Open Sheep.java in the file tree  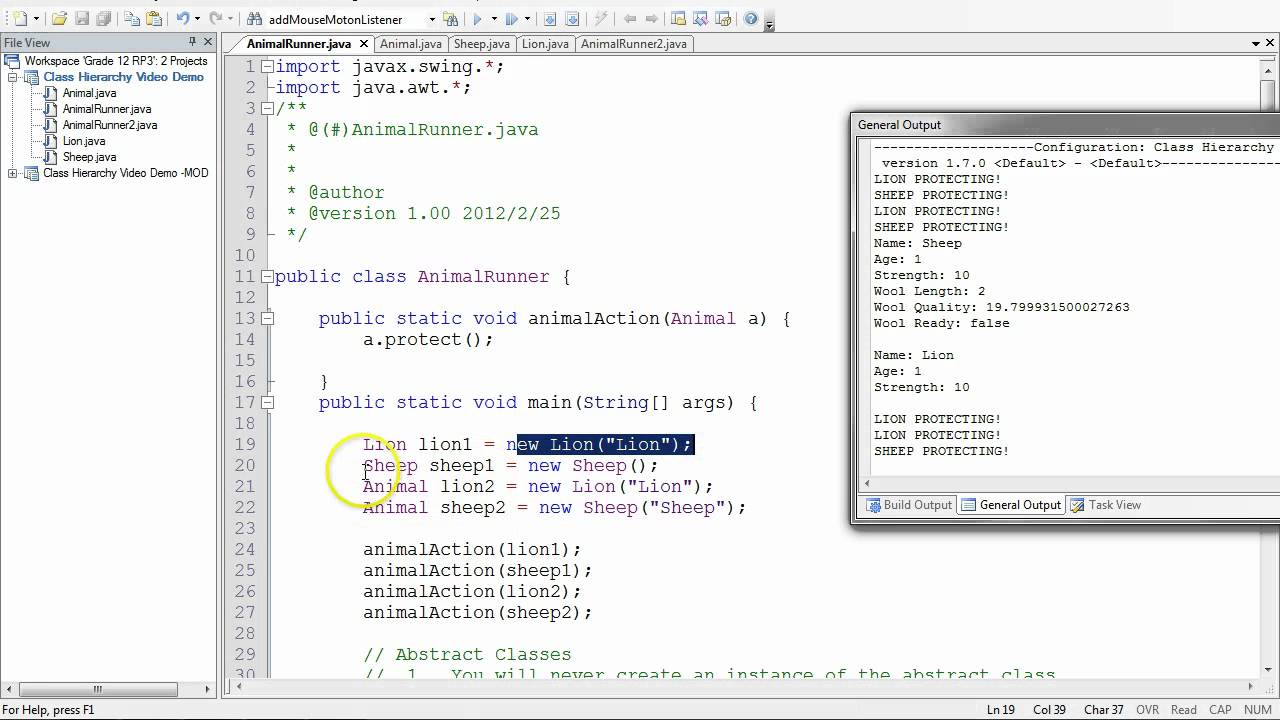tap(90, 157)
